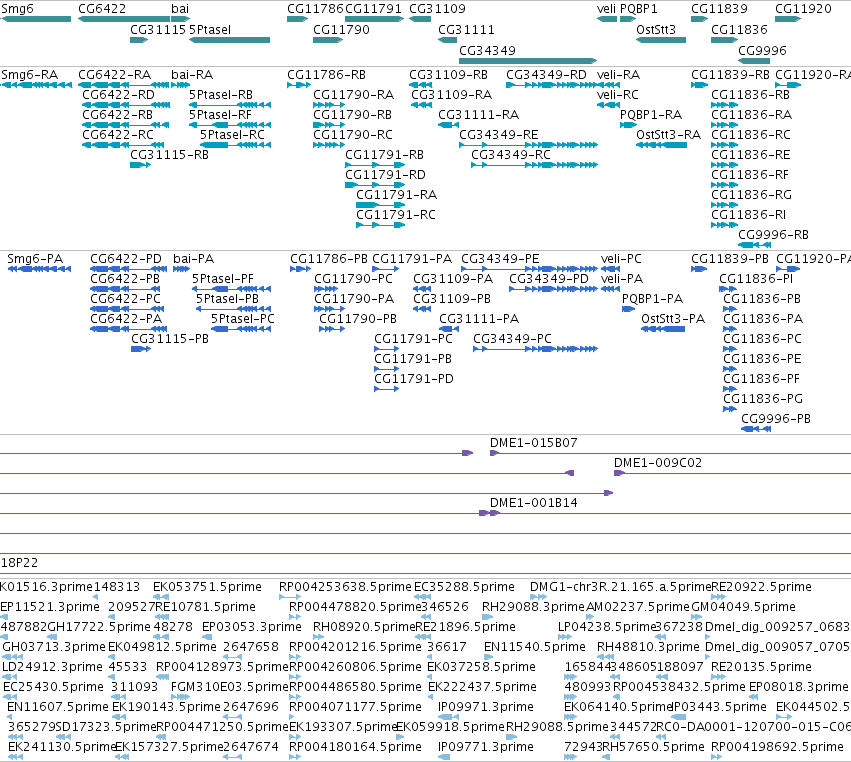Select EST RP004198692.5prime
The image size is (851, 762).
click(777, 747)
